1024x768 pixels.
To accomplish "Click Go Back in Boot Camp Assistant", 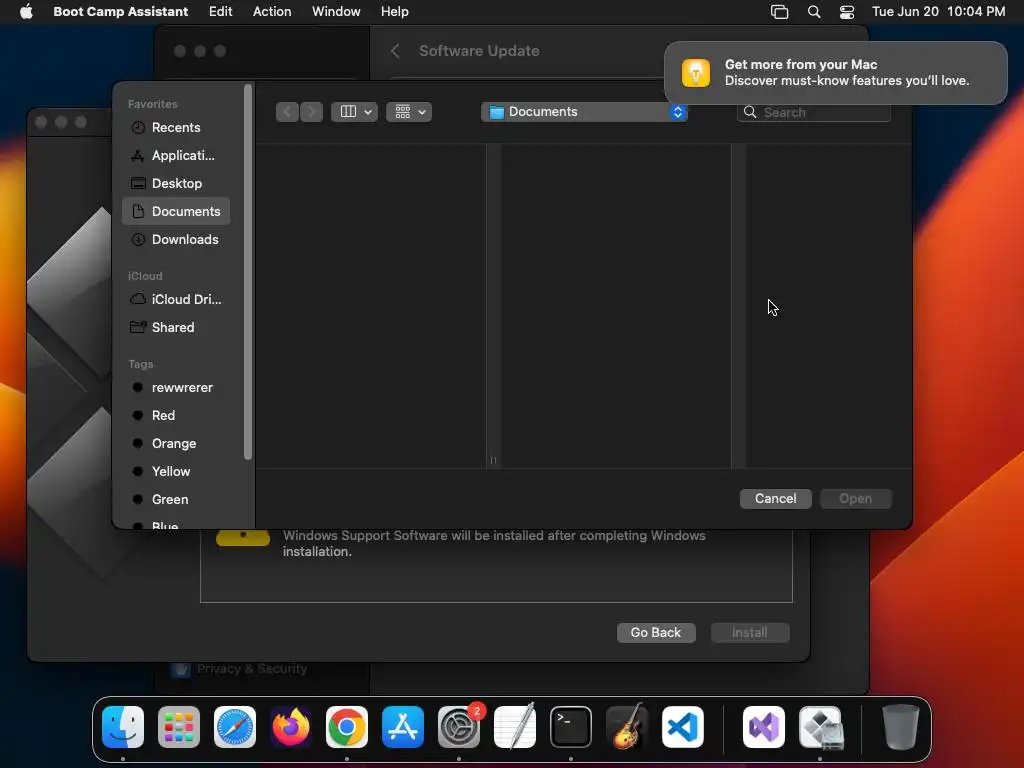I will click(x=656, y=633).
